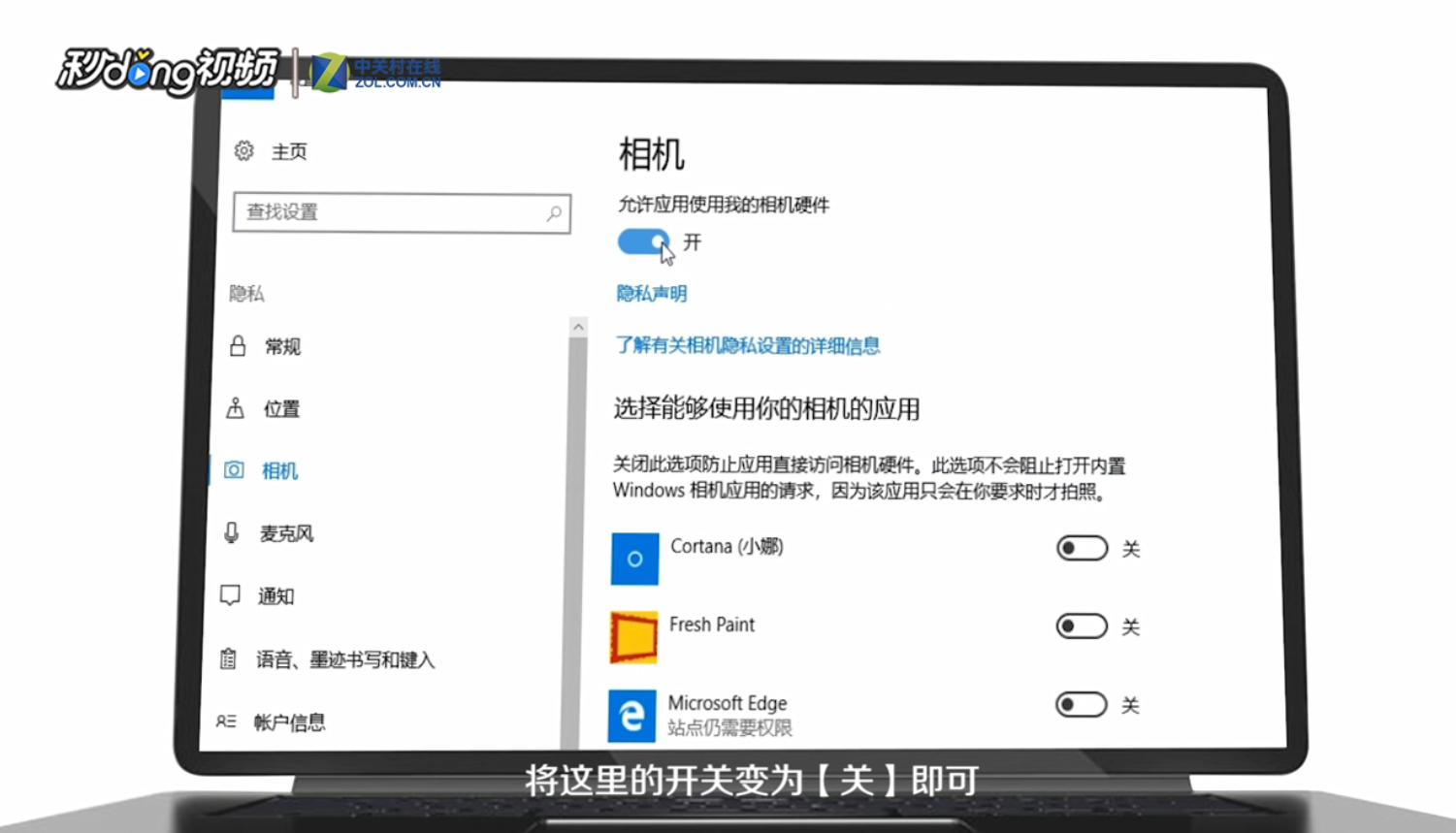
Task: Click the 选择能够使用你的相机的应用 heading
Action: [x=766, y=409]
